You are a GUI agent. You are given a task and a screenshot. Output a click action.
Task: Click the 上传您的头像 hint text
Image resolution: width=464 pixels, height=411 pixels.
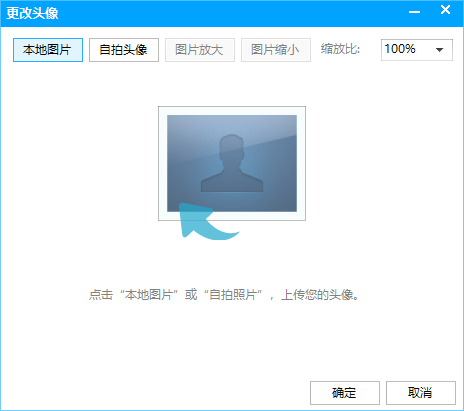pyautogui.click(x=320, y=295)
